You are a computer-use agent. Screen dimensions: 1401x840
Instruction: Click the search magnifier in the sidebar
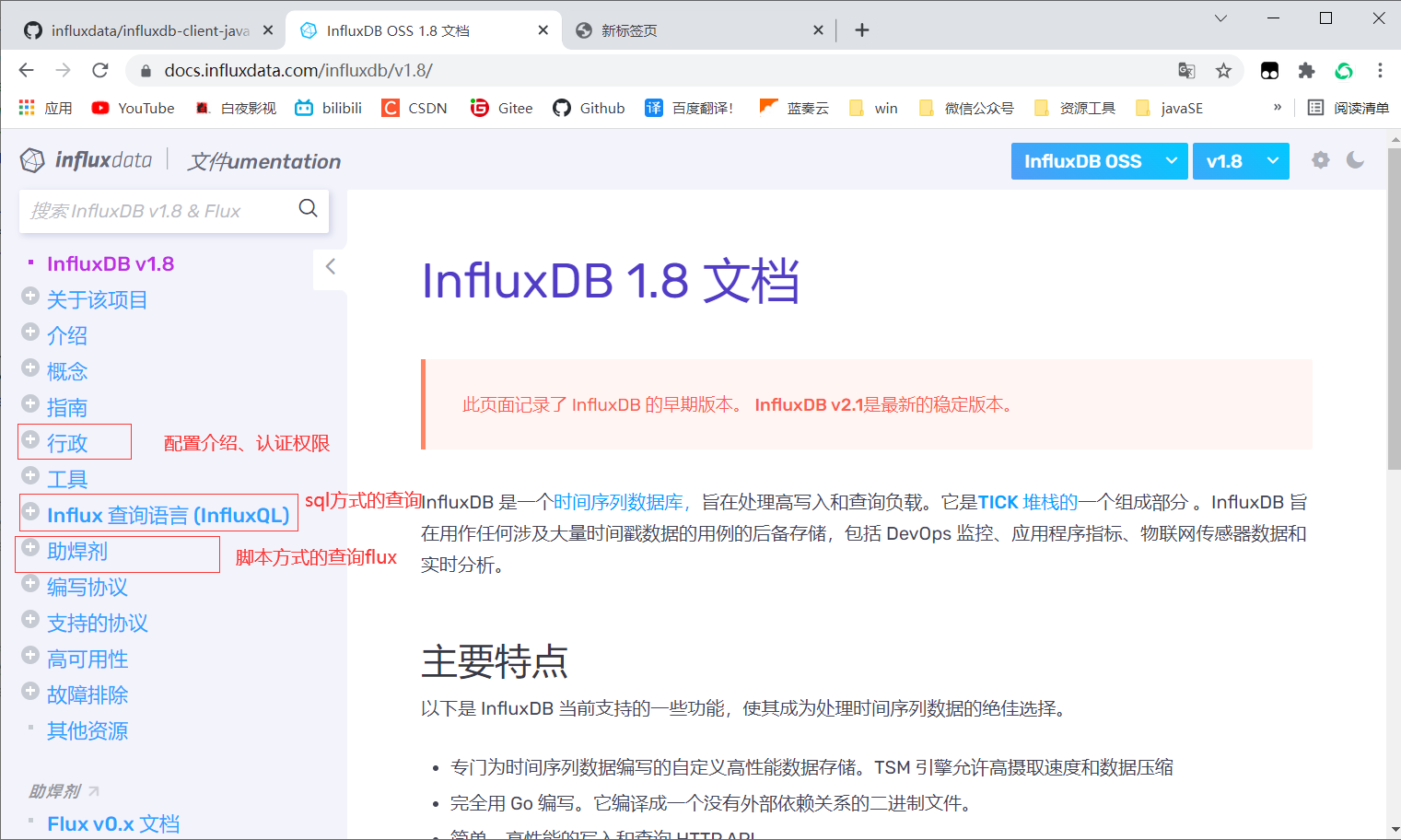(308, 209)
